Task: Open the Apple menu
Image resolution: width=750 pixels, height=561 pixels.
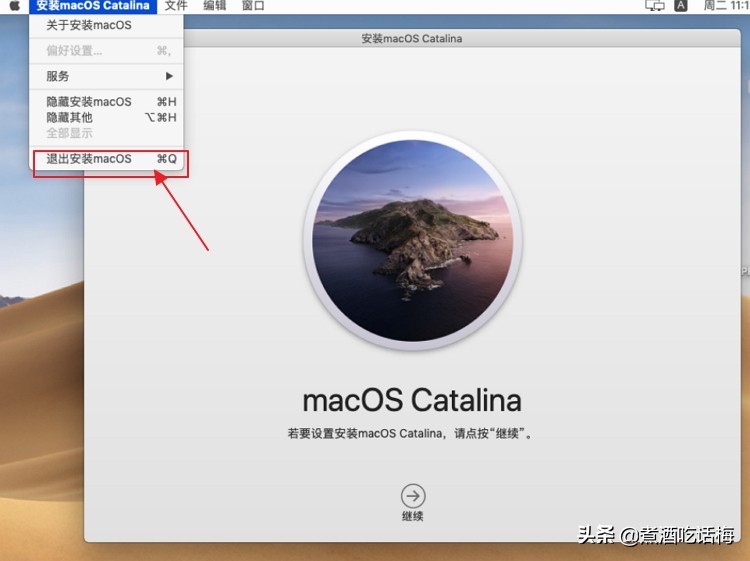Action: (x=14, y=6)
